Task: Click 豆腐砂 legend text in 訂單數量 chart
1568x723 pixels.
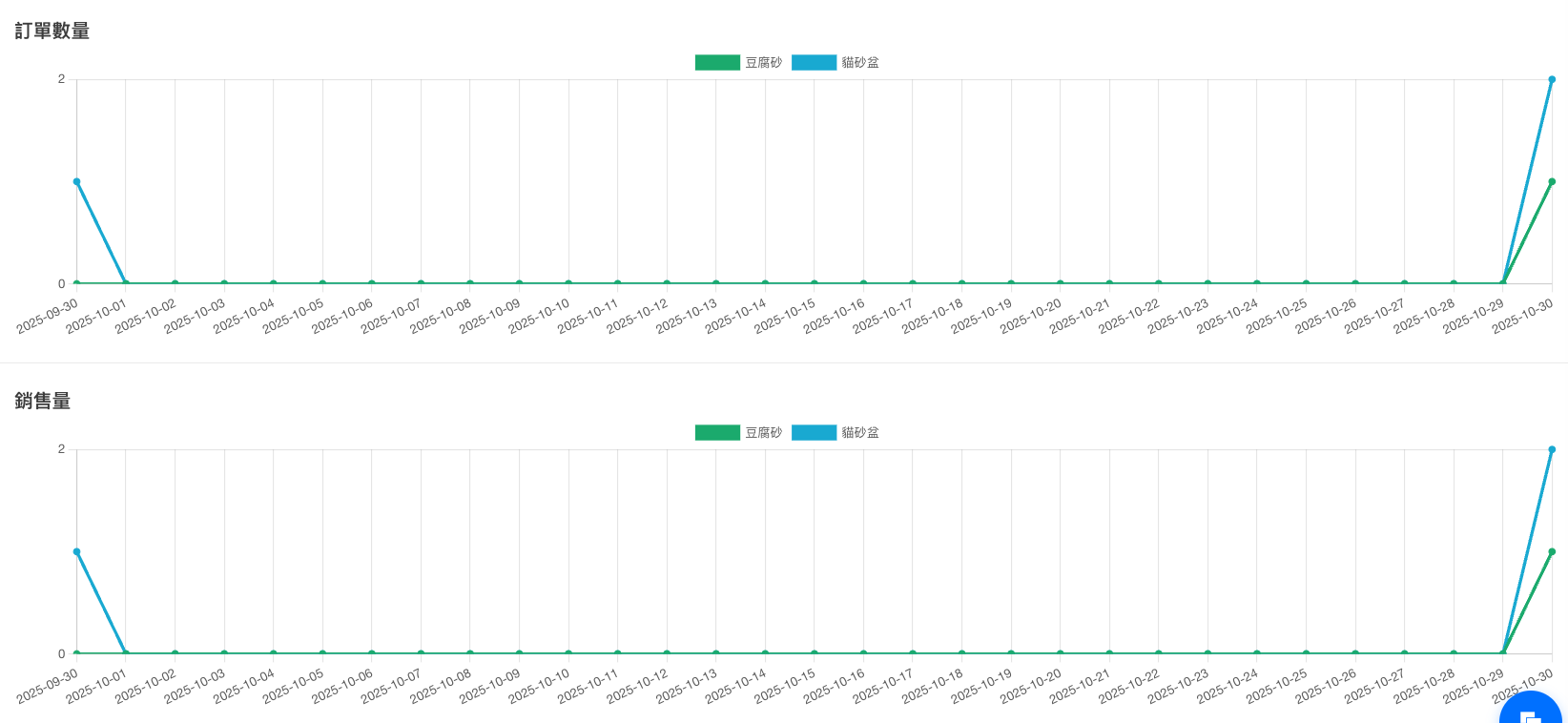Action: [763, 63]
